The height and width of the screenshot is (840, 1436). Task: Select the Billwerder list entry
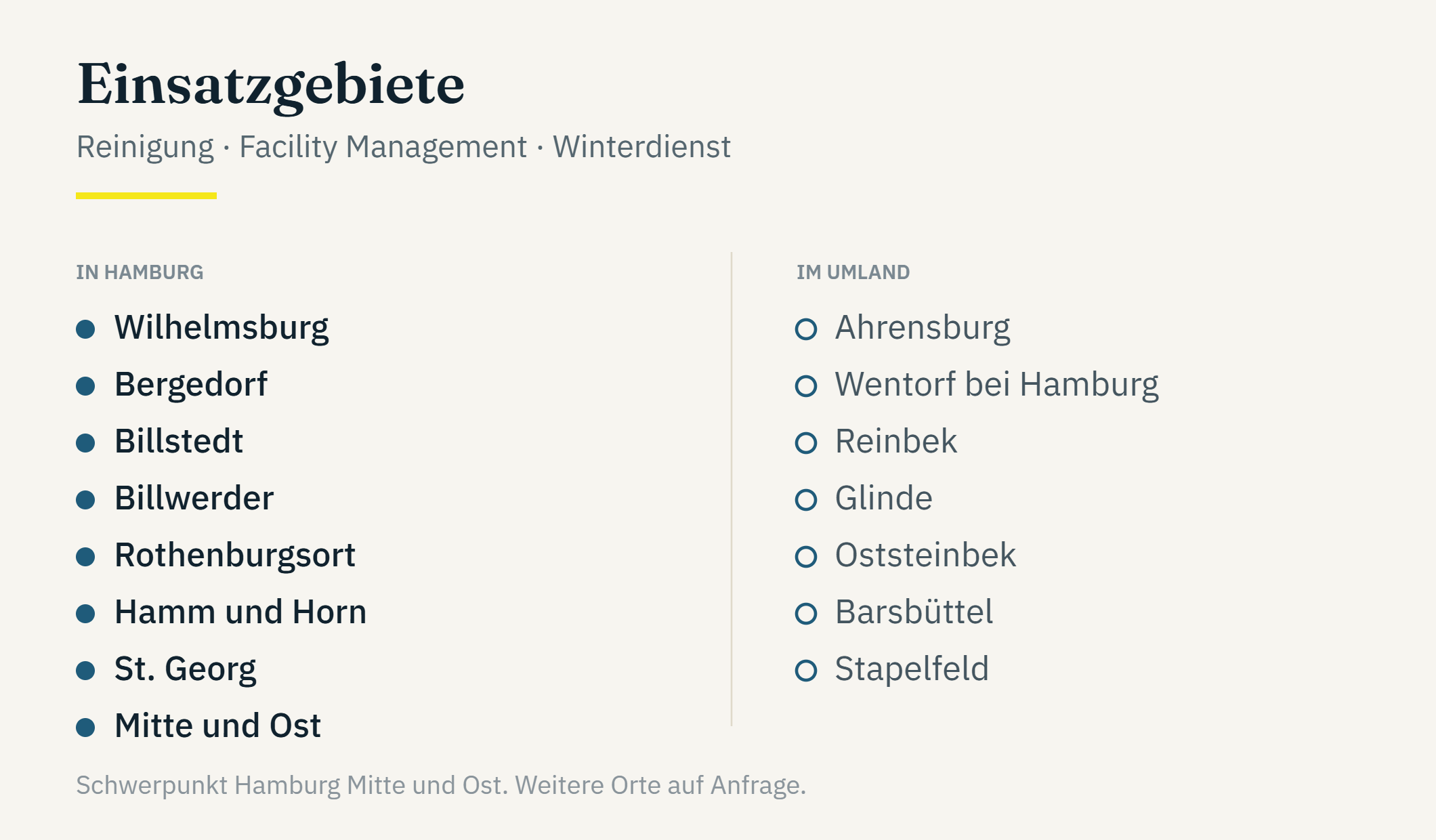tap(194, 498)
